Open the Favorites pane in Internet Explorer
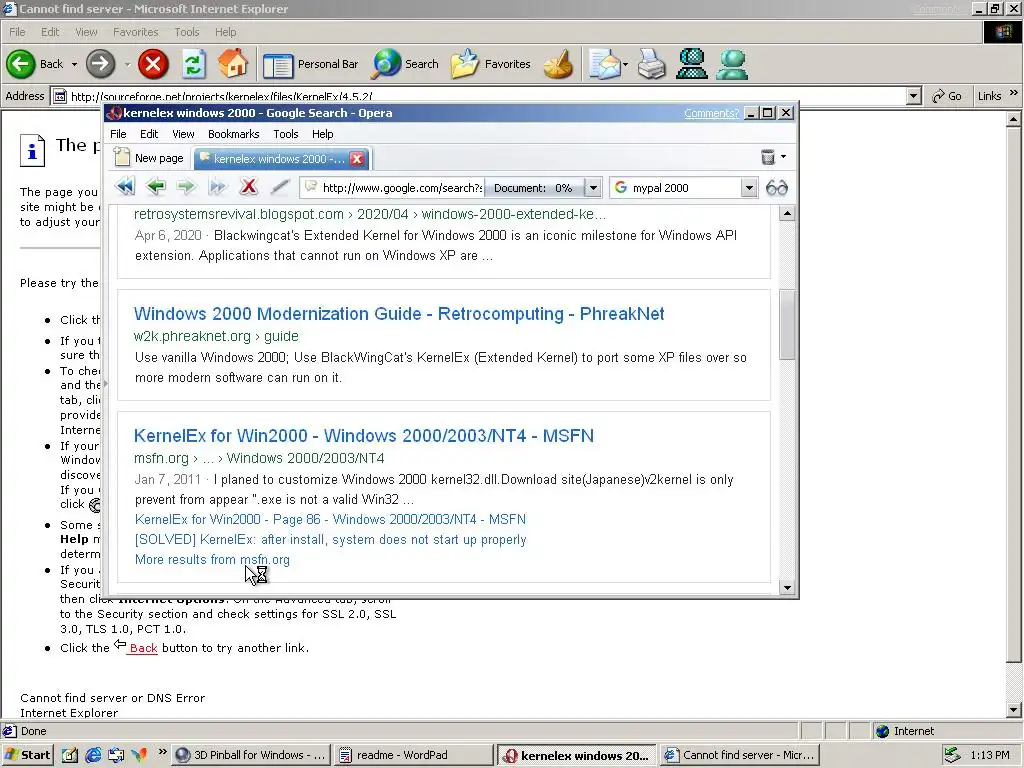The width and height of the screenshot is (1024, 768). tap(490, 64)
